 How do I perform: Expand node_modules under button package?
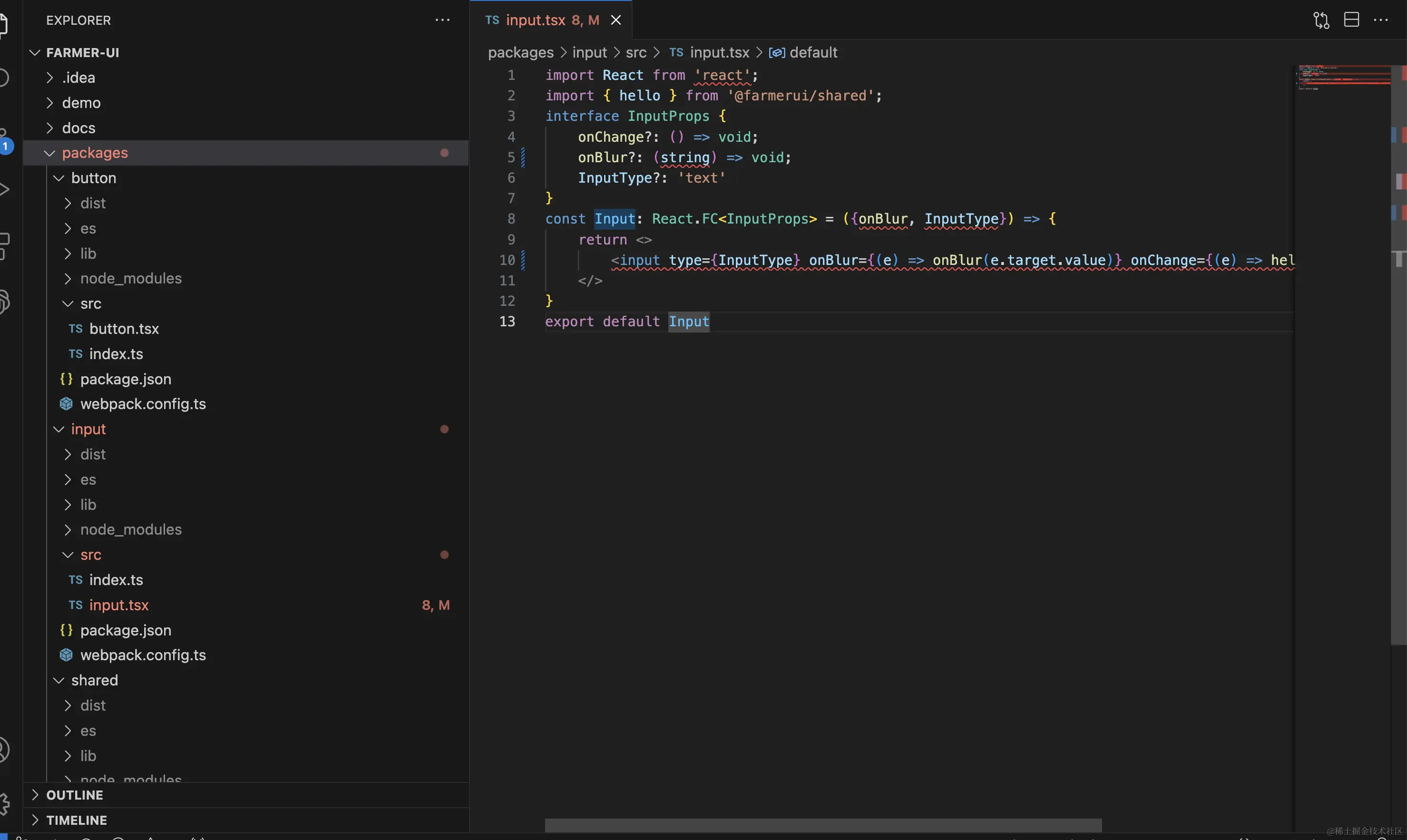(x=246, y=278)
